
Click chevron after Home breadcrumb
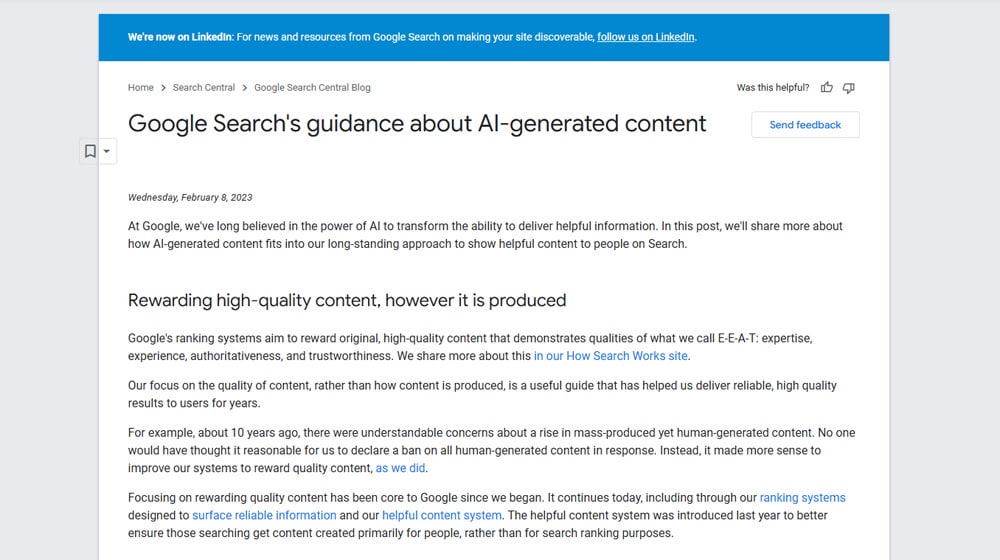click(163, 87)
